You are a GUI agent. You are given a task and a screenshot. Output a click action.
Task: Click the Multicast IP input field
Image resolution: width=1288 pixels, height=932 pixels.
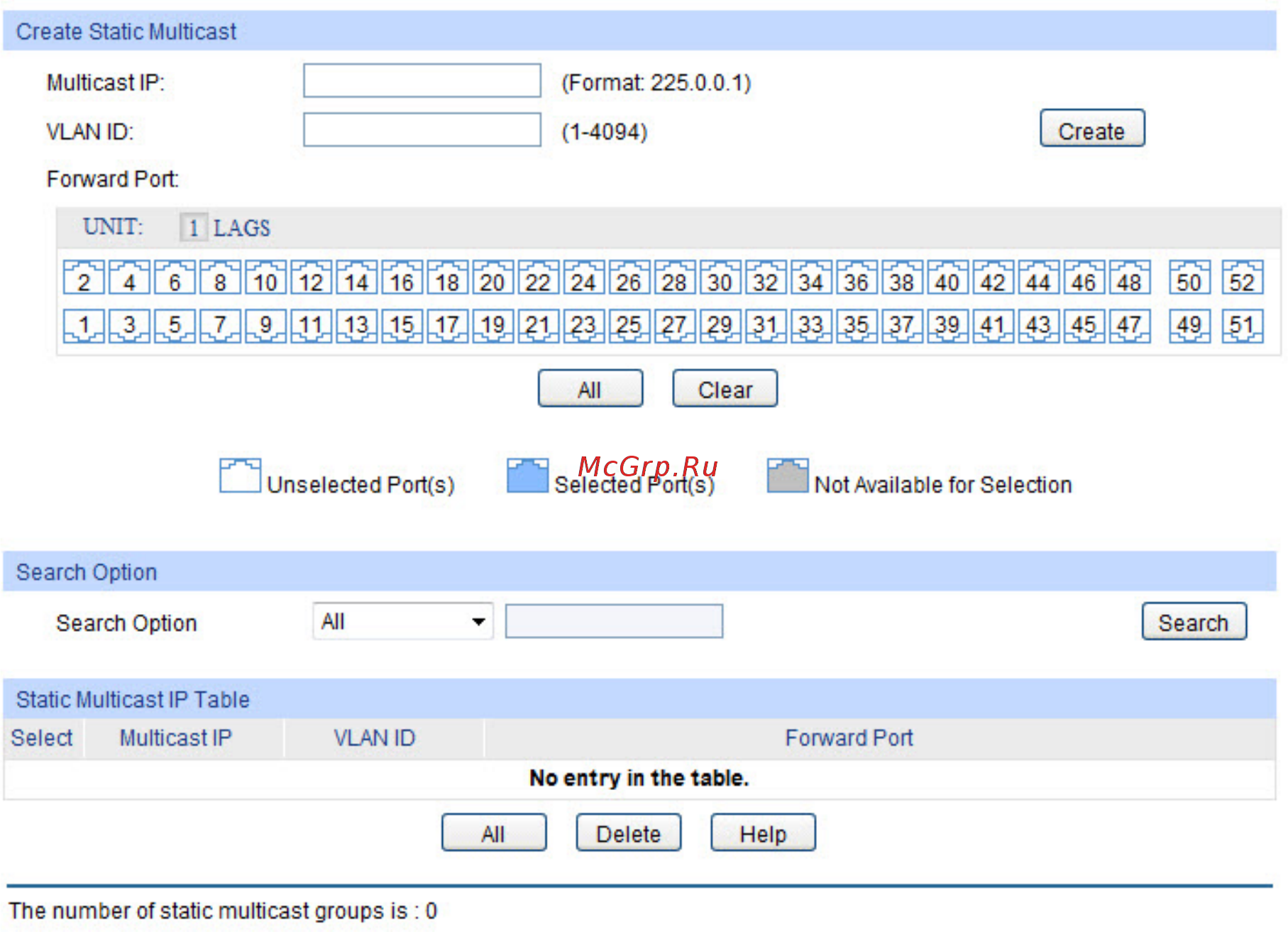[422, 80]
